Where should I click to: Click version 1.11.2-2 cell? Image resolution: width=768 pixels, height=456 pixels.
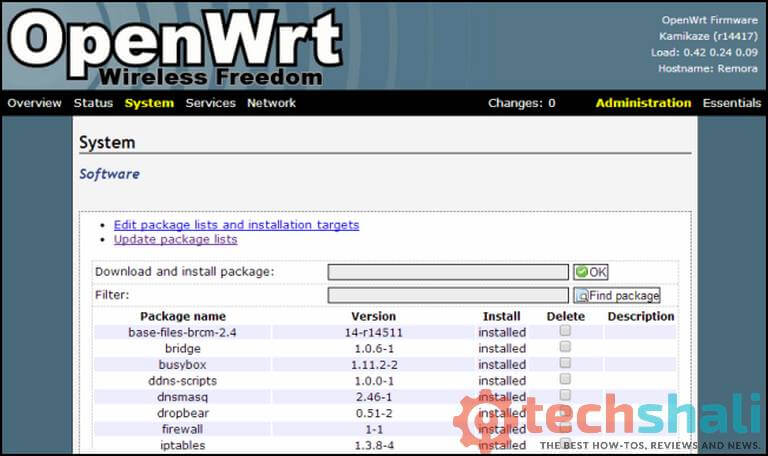374,365
